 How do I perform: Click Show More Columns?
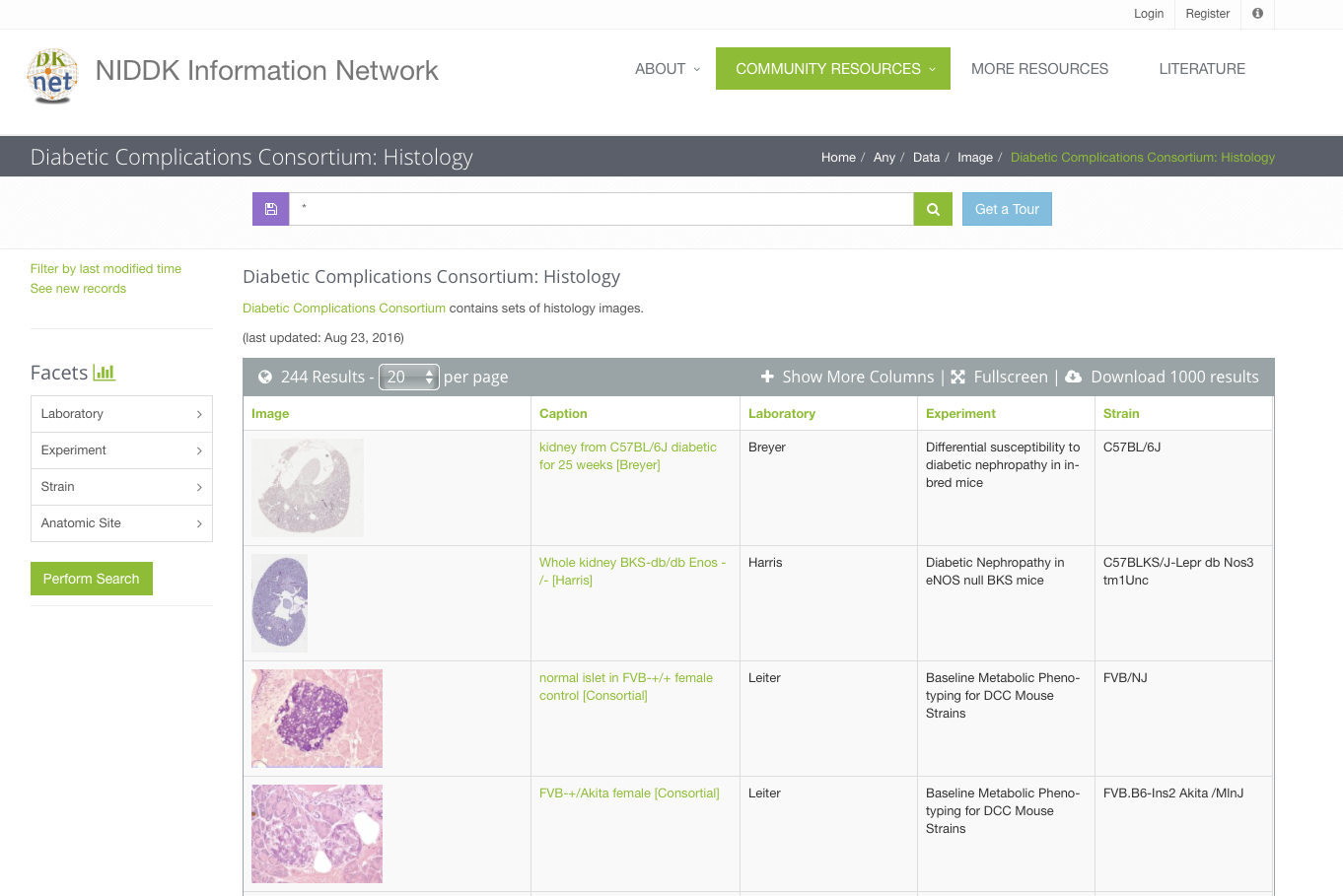[858, 377]
